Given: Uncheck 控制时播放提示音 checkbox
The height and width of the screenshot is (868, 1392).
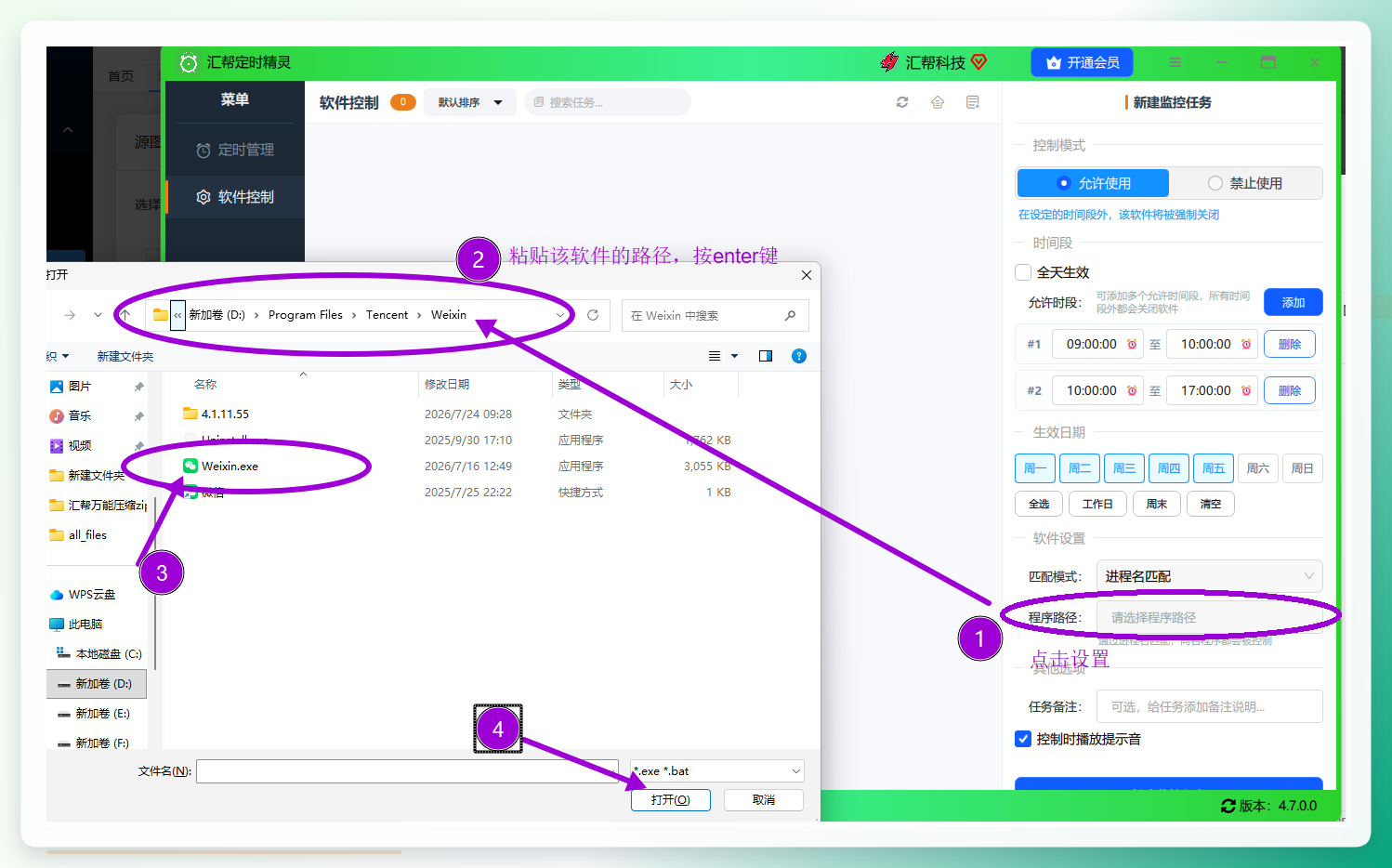Looking at the screenshot, I should (x=1023, y=739).
